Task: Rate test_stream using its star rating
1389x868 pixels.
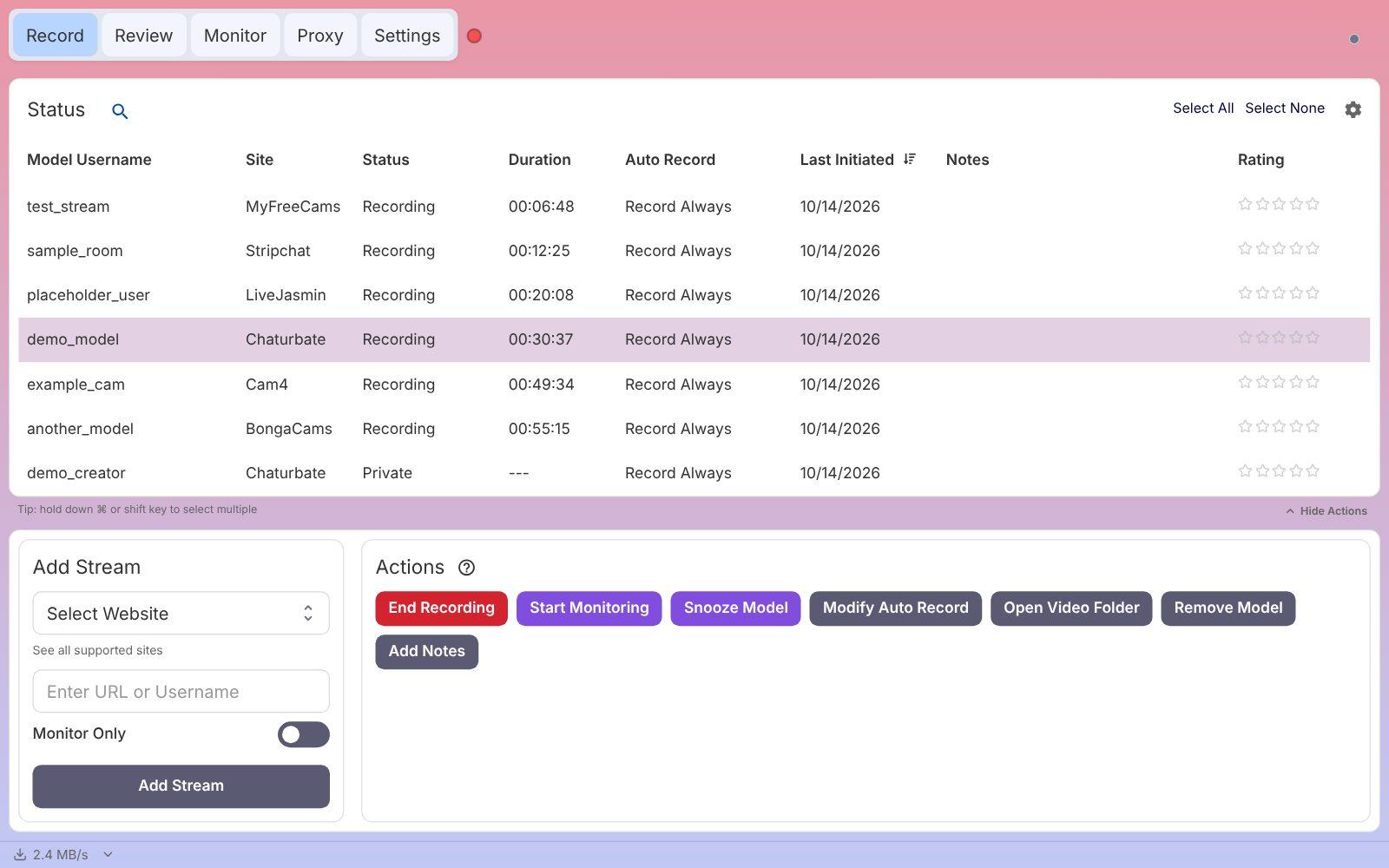Action: pyautogui.click(x=1278, y=204)
